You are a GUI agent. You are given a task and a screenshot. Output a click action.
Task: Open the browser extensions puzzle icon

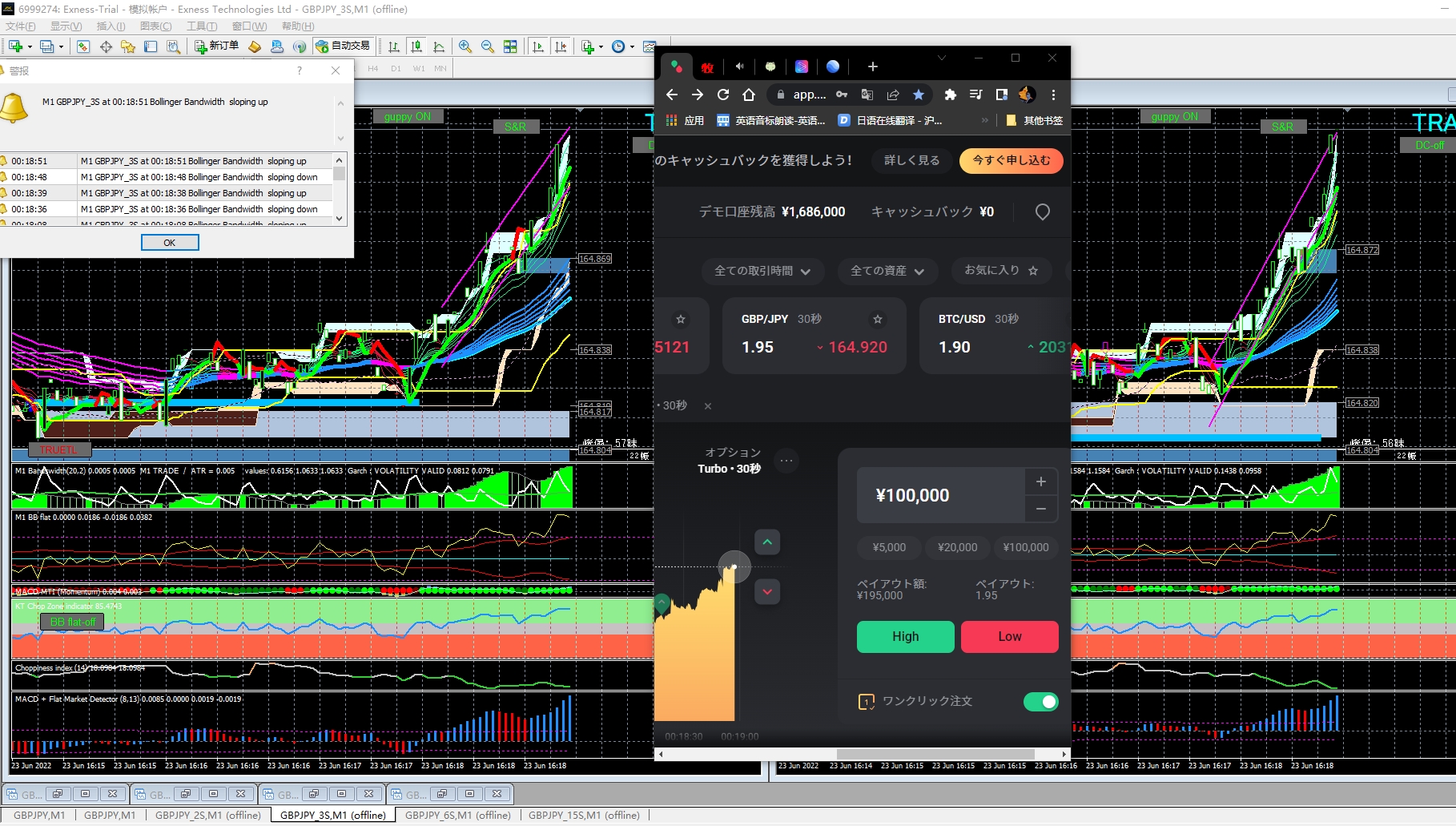point(950,95)
